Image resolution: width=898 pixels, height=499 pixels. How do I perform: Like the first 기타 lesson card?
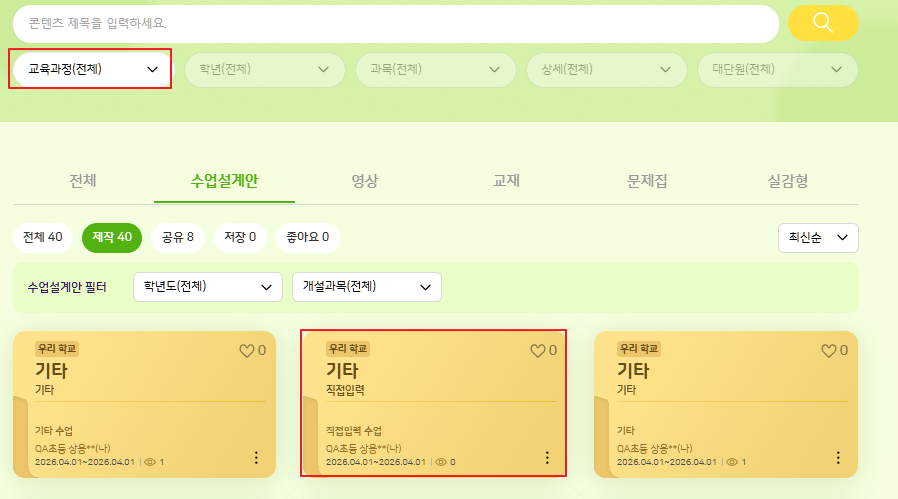[x=246, y=351]
